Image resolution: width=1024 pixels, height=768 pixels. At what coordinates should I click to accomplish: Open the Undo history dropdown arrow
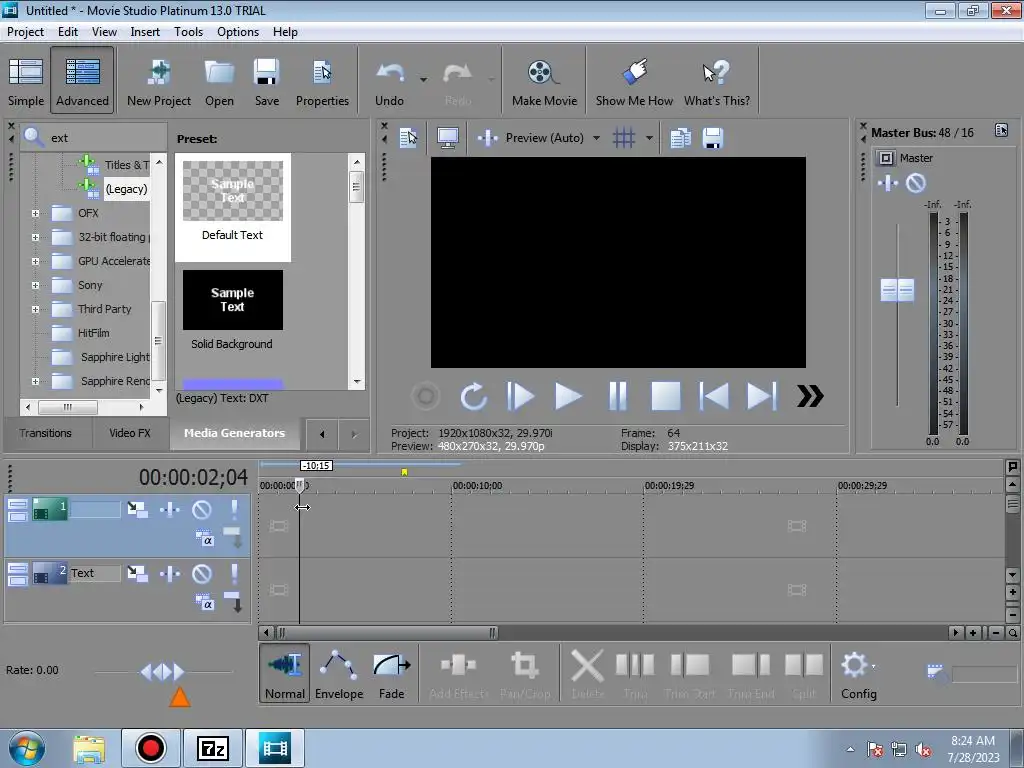(x=423, y=80)
